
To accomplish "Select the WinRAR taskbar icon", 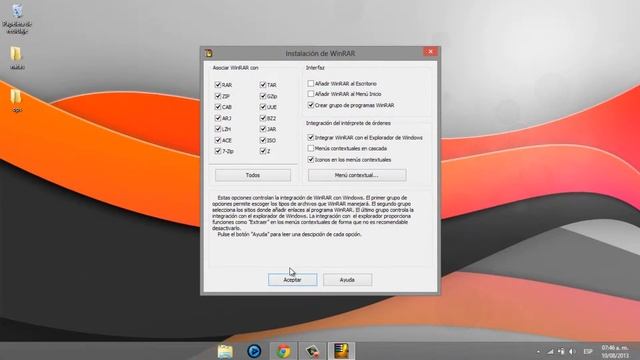I will coord(341,351).
